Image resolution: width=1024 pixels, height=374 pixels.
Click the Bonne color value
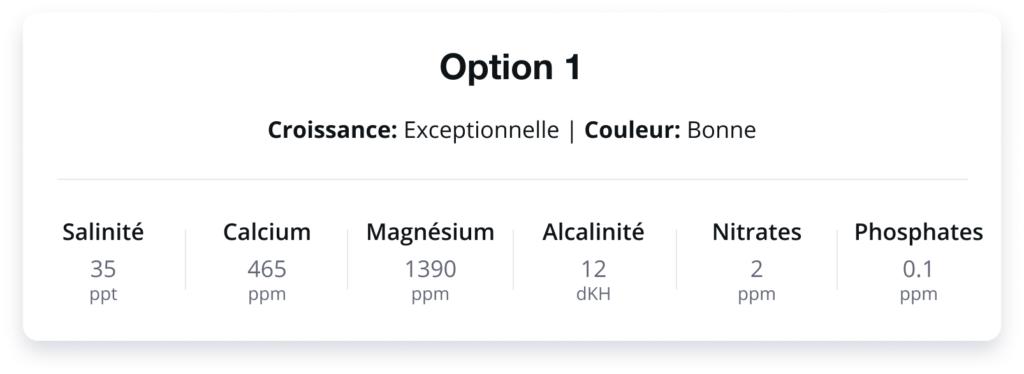pos(722,130)
